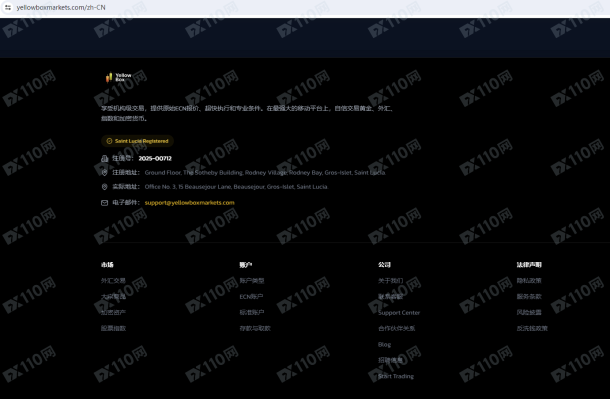
Task: Open the 隐私政策 link
Action: point(529,280)
